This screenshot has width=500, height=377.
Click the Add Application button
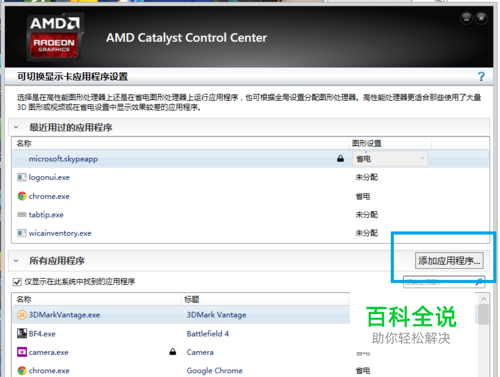[x=449, y=261]
